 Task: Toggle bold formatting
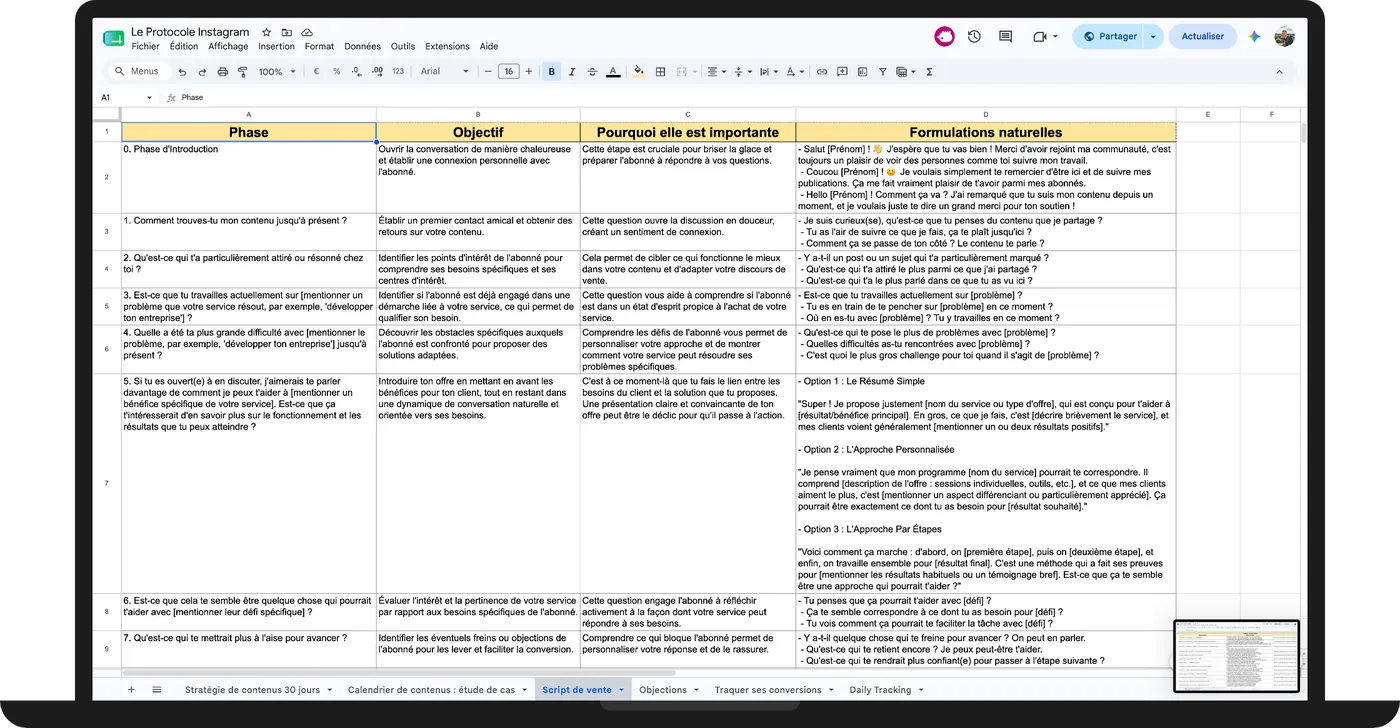pos(551,72)
